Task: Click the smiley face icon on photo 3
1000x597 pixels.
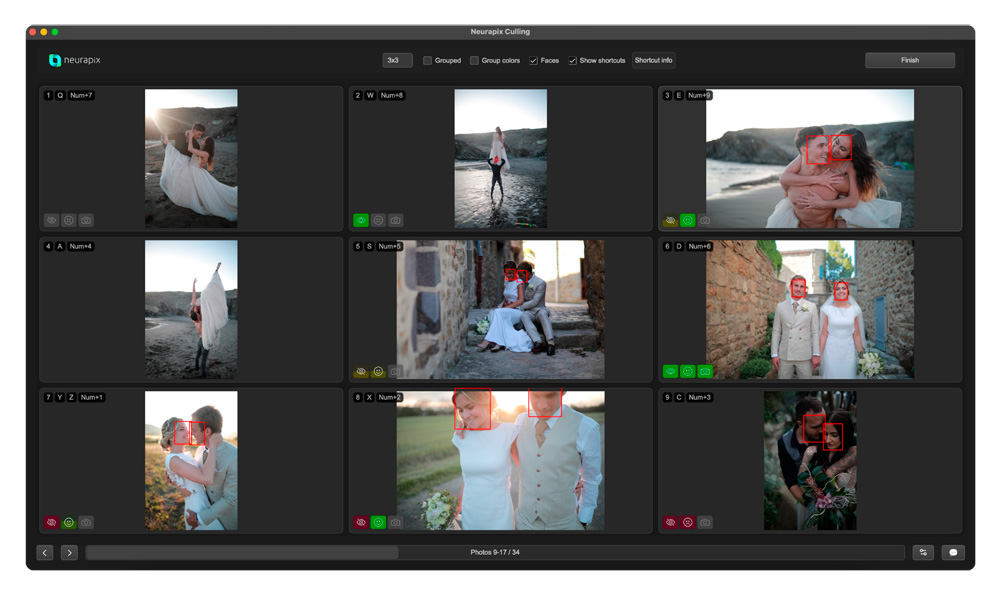Action: pos(687,220)
